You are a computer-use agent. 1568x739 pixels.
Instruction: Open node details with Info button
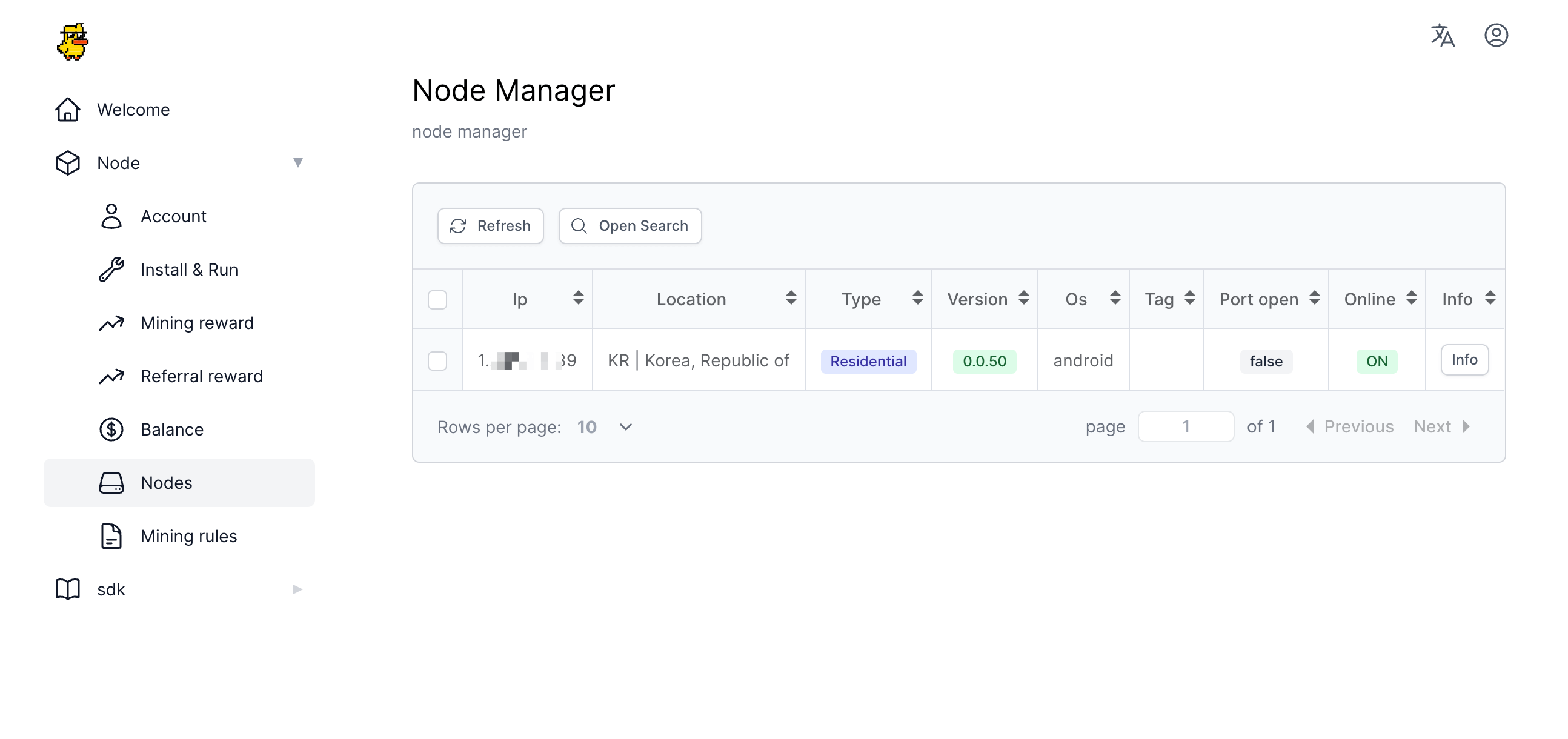pyautogui.click(x=1464, y=360)
